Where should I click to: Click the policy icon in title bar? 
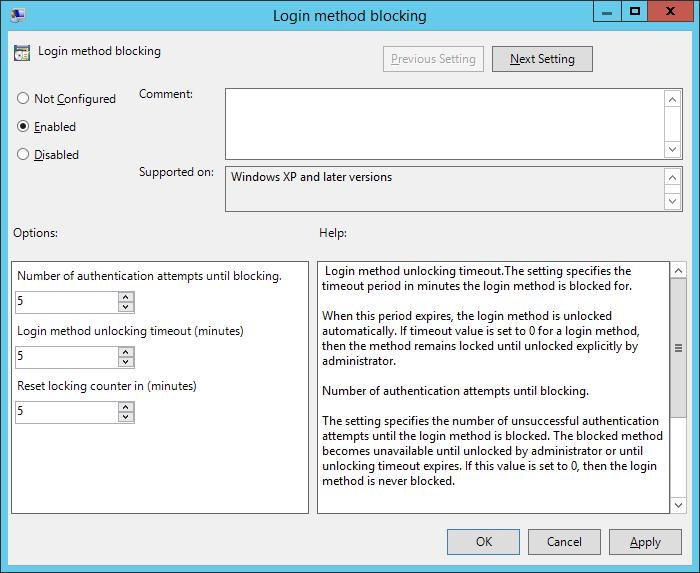[18, 15]
